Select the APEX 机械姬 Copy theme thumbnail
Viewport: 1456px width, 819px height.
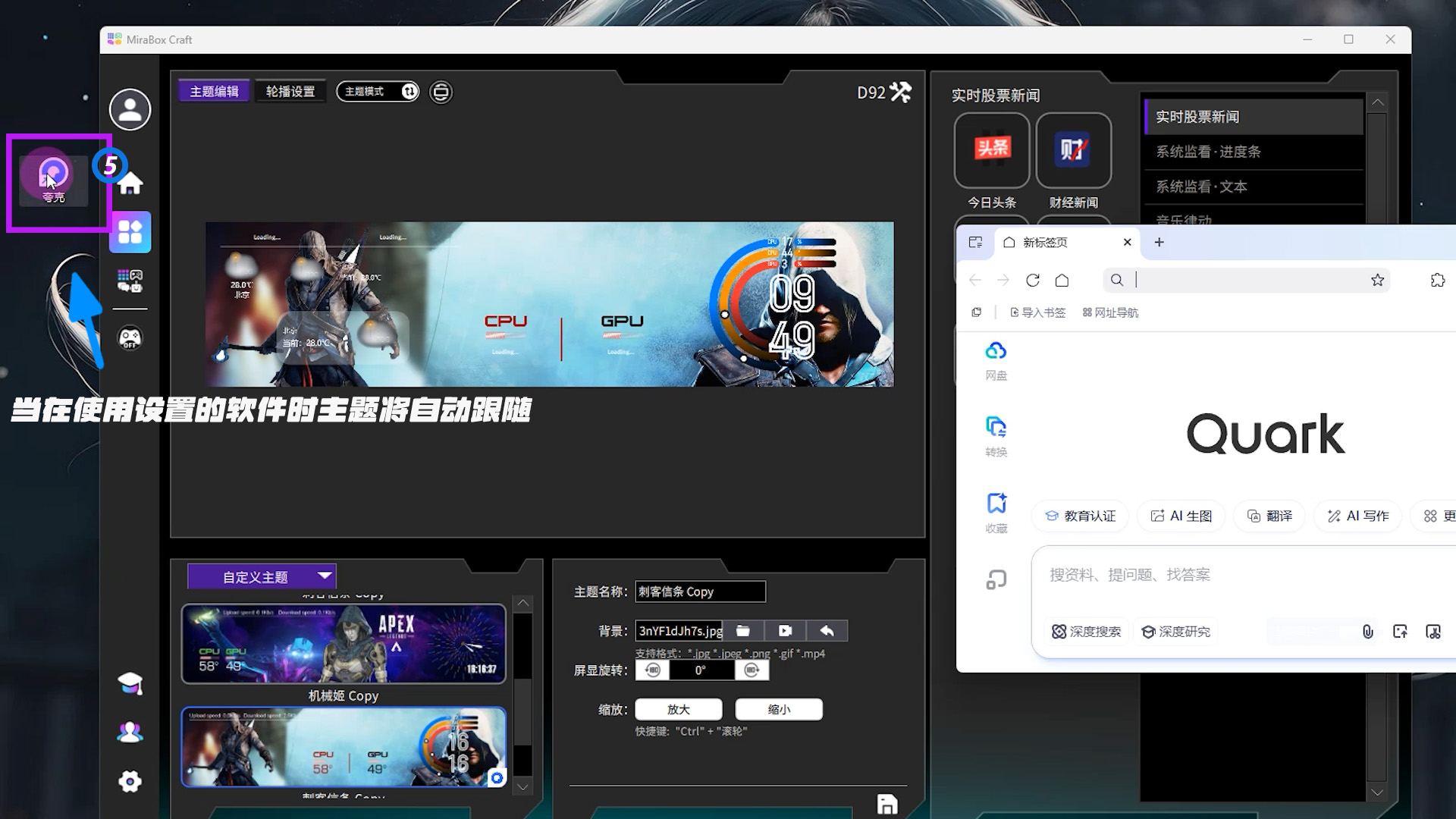pyautogui.click(x=344, y=644)
